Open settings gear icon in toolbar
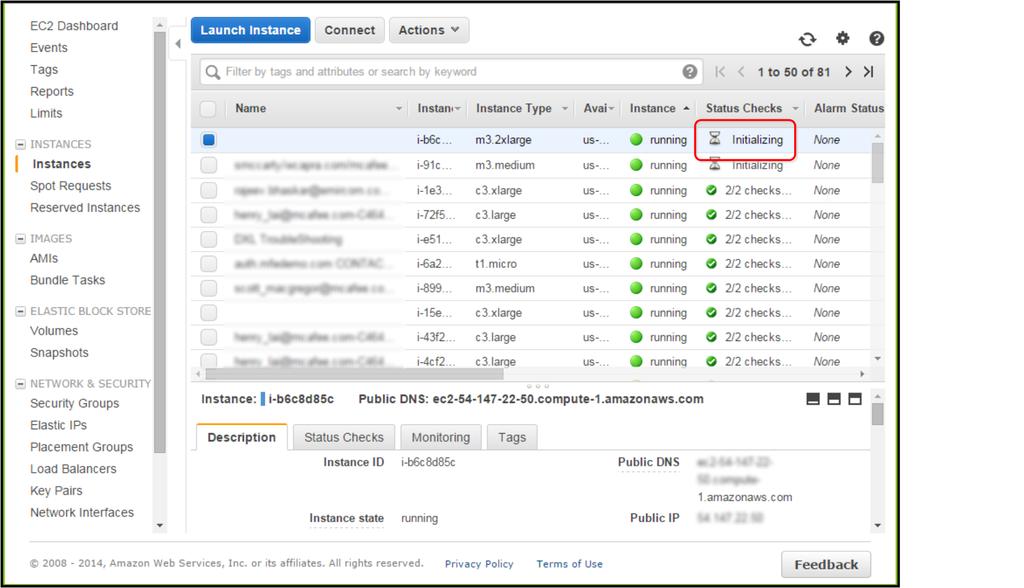The height and width of the screenshot is (588, 1024). click(843, 39)
